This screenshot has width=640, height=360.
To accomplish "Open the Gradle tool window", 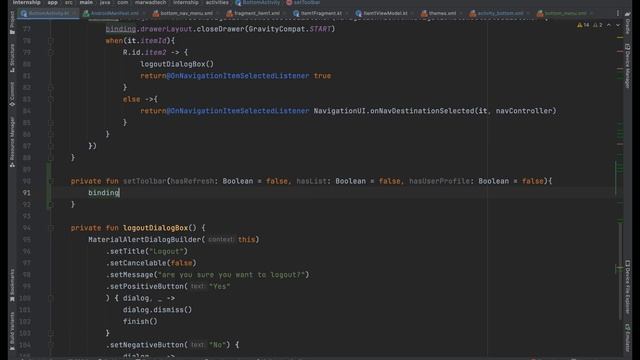I will click(x=628, y=23).
